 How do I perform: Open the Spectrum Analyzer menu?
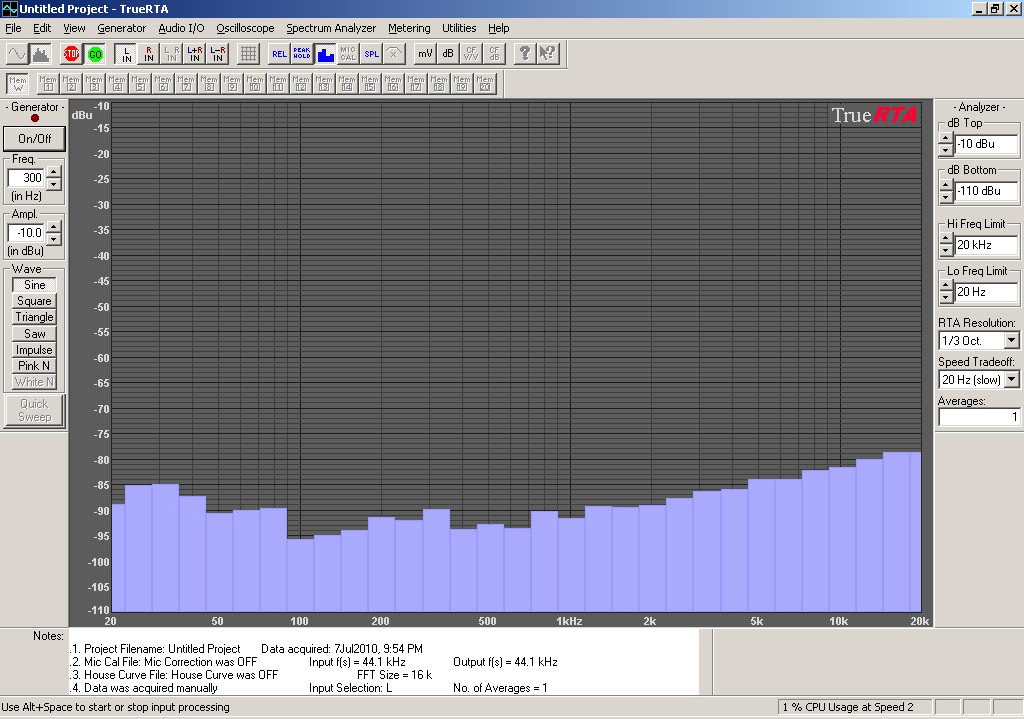point(331,28)
